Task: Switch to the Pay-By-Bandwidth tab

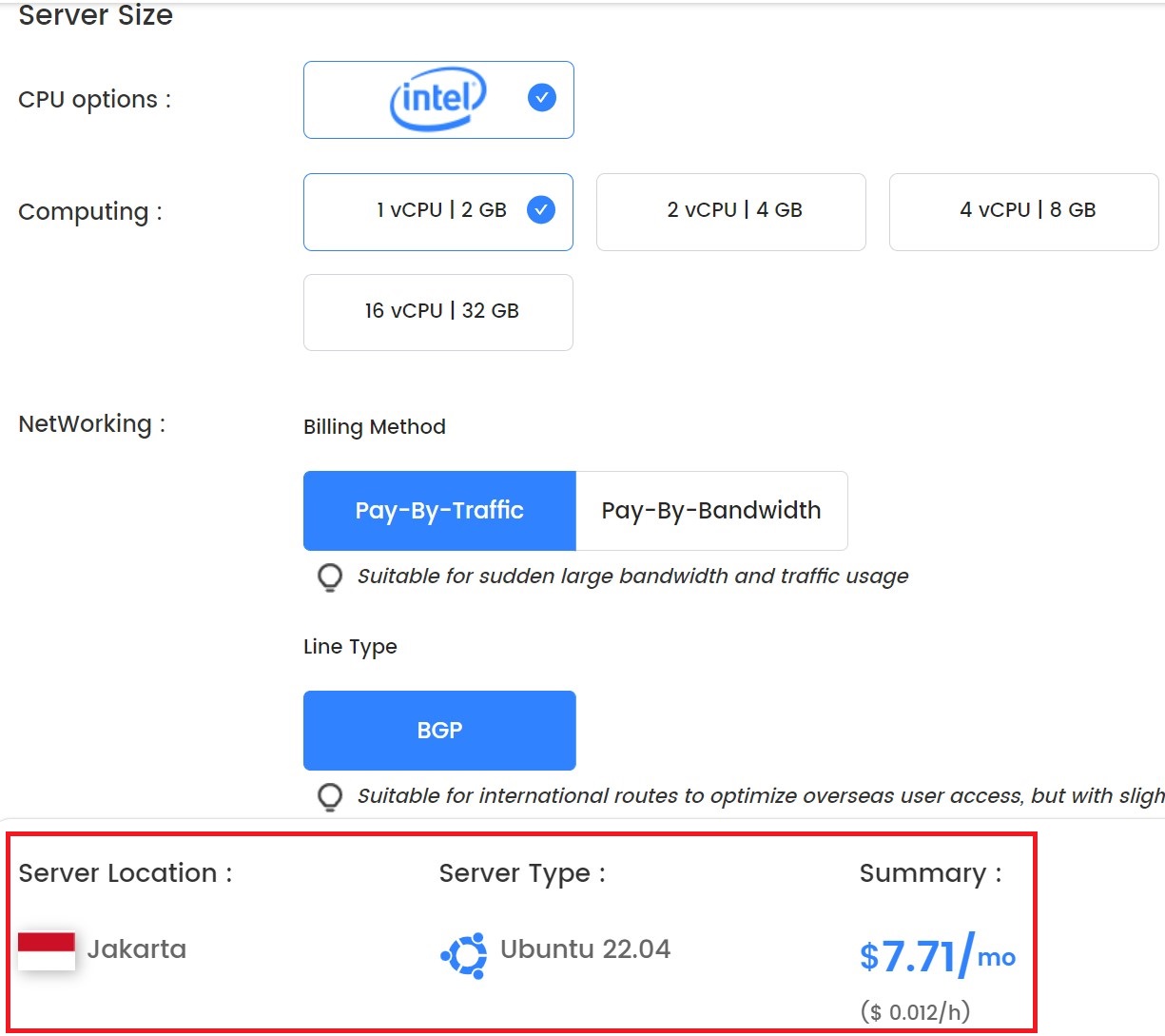Action: pyautogui.click(x=710, y=511)
